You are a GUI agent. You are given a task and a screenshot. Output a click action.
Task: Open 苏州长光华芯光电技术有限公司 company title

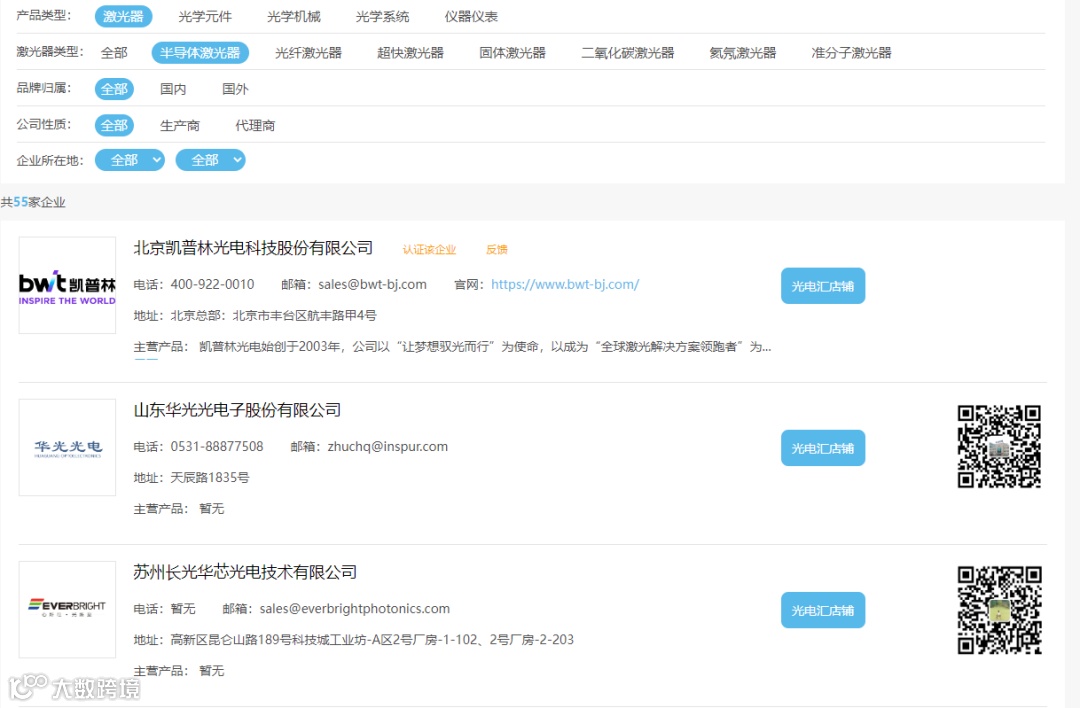pyautogui.click(x=245, y=572)
